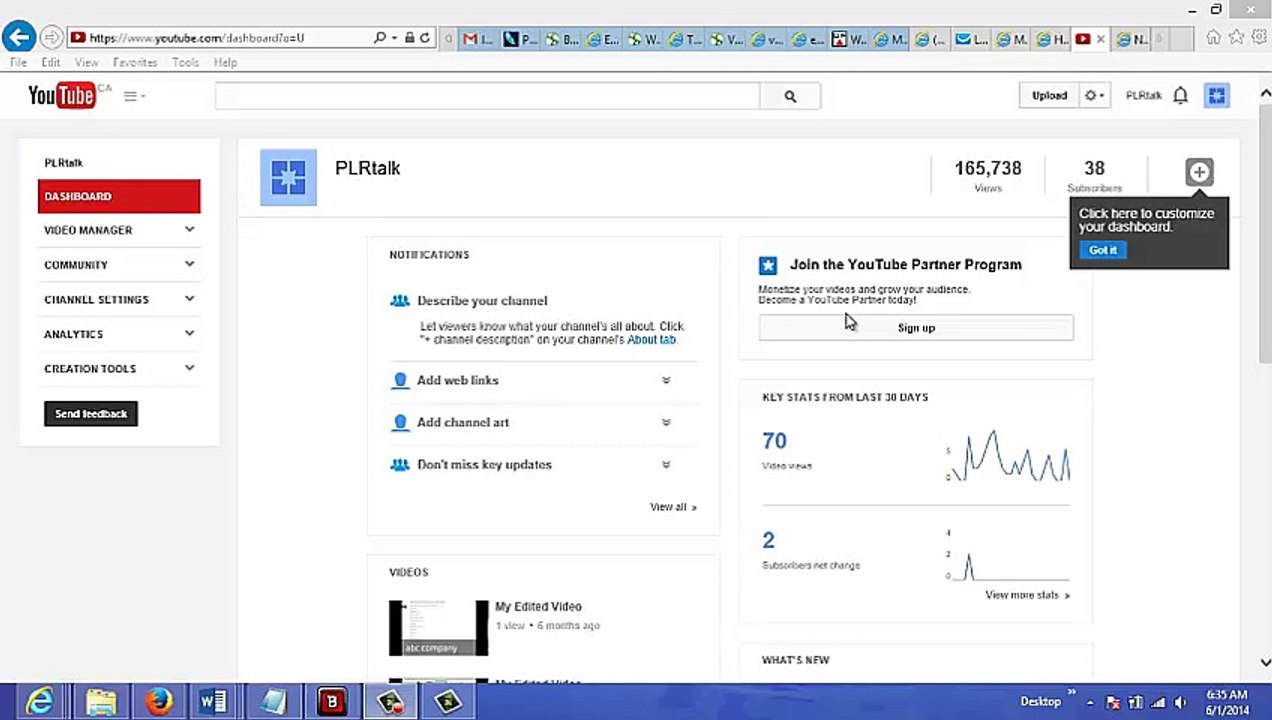Expand the Add channel art notification
Screen dimensions: 1272x720
coord(666,422)
